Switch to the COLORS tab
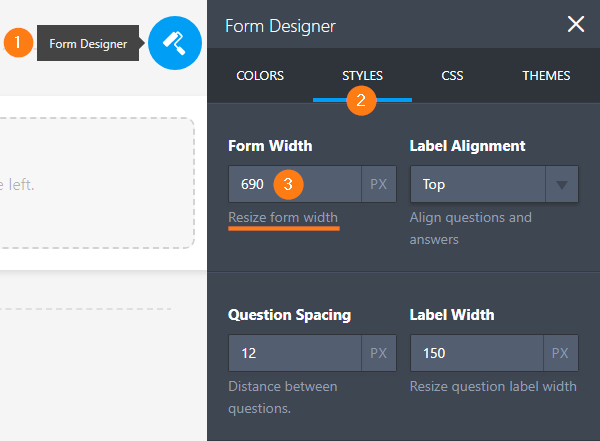This screenshot has height=441, width=600. [260, 76]
